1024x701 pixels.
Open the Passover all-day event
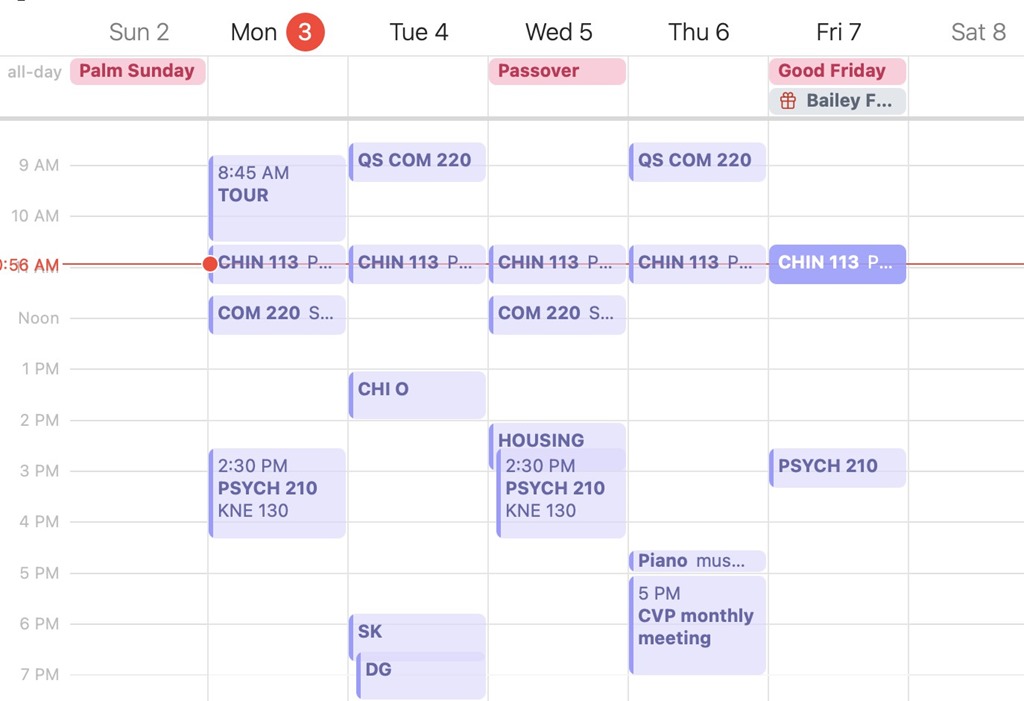(x=557, y=71)
